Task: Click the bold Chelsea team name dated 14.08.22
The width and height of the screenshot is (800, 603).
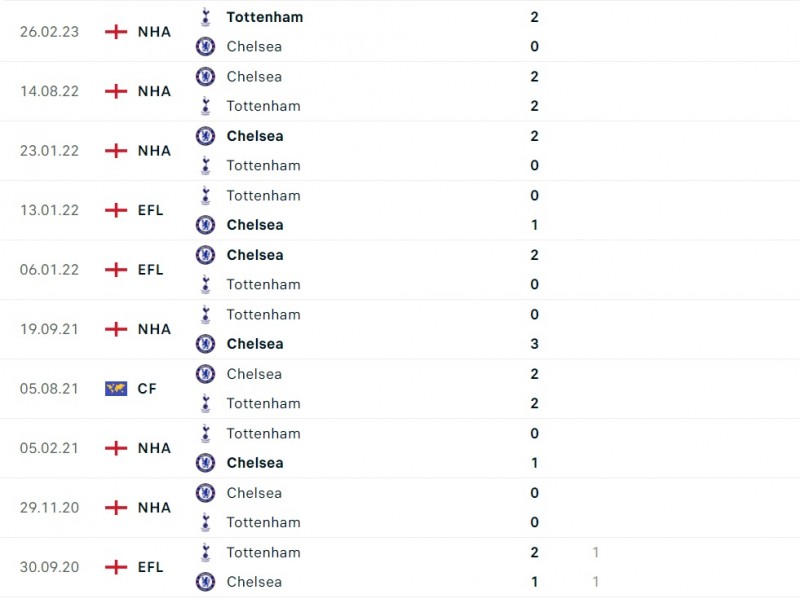Action: pyautogui.click(x=254, y=76)
